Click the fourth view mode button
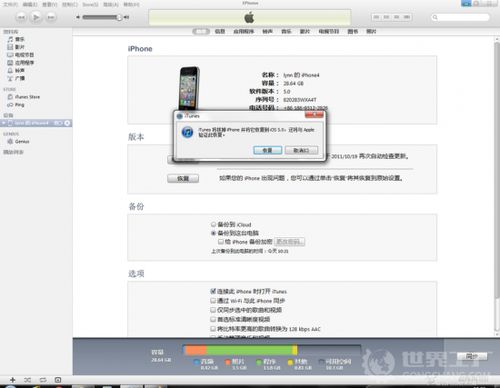500x388 pixels. pos(407,17)
